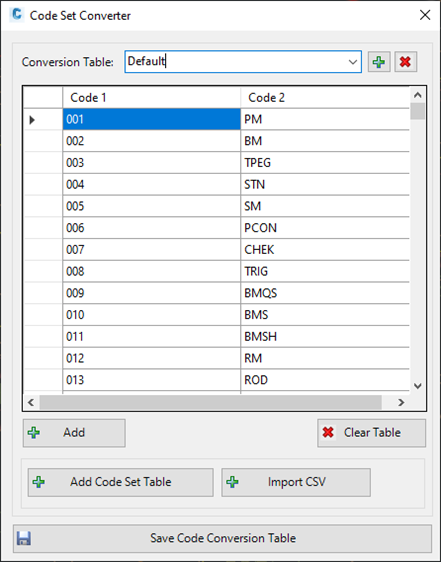Select the 007 cell in Code 1
Image resolution: width=441 pixels, height=562 pixels.
(151, 249)
